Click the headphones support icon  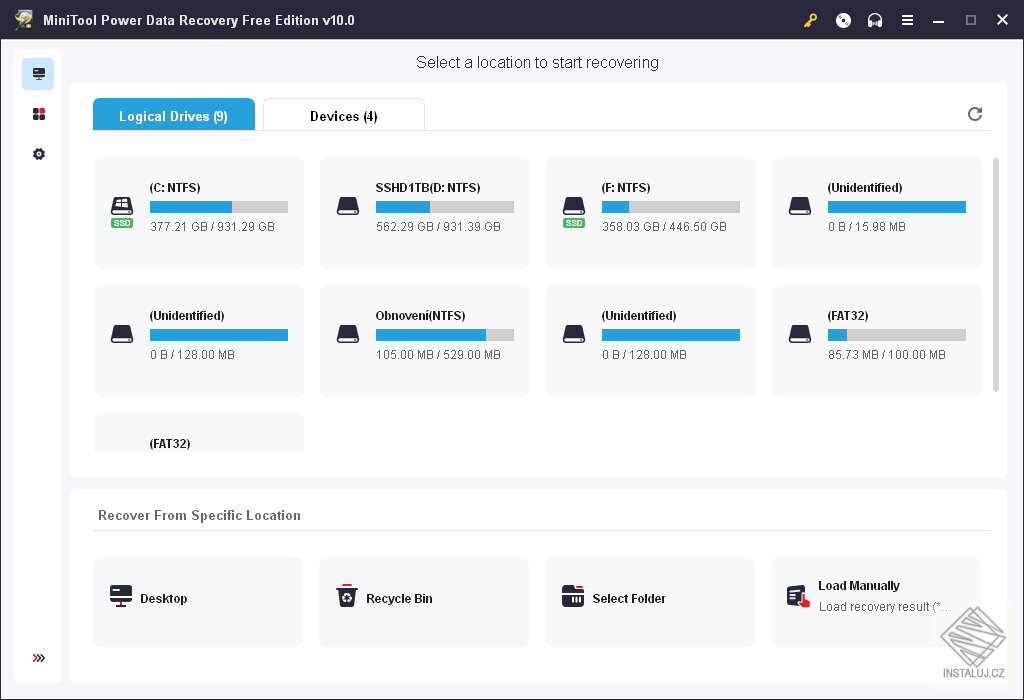pyautogui.click(x=875, y=20)
